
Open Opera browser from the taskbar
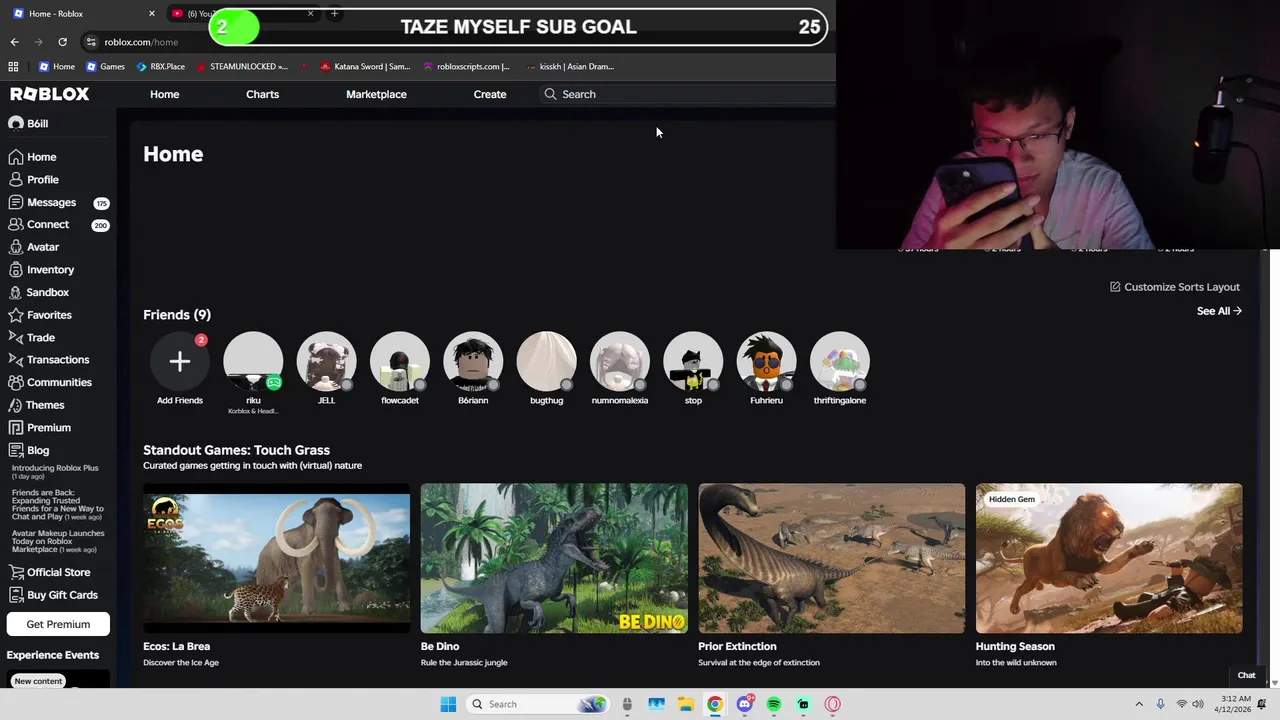833,704
